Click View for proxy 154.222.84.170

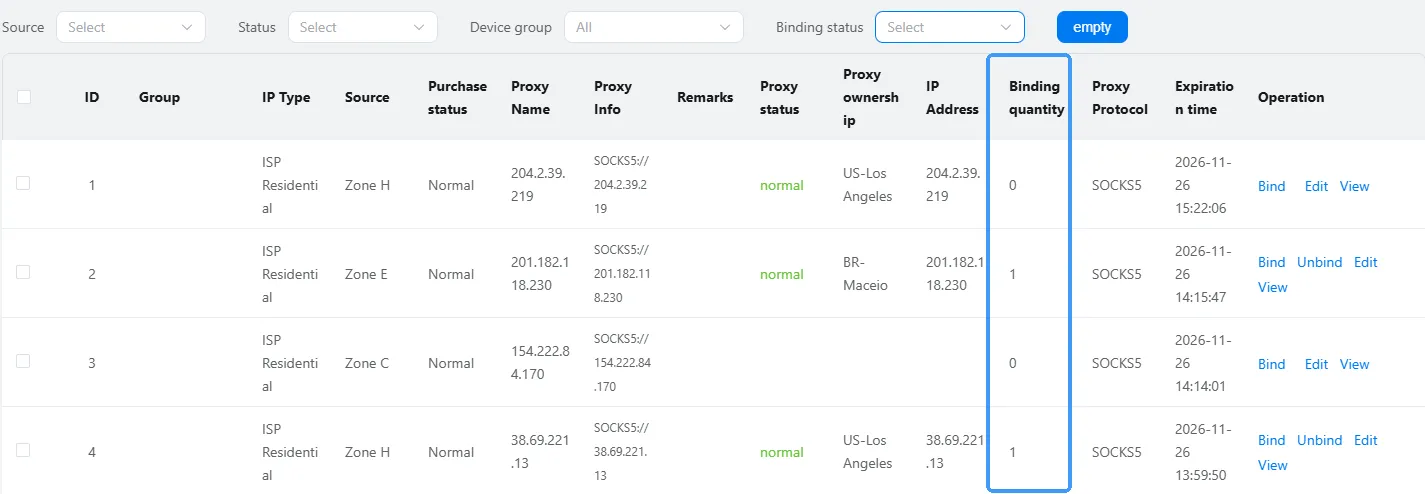[1355, 364]
